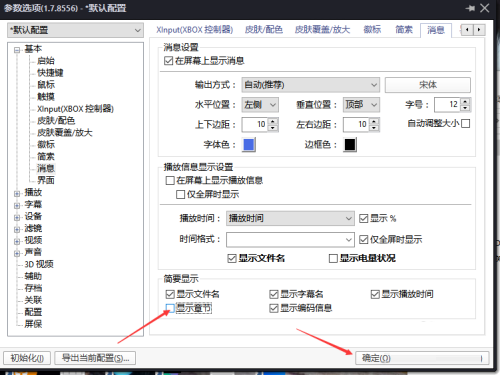
Task: Select 关联 in the settings tree
Action: click(x=33, y=300)
